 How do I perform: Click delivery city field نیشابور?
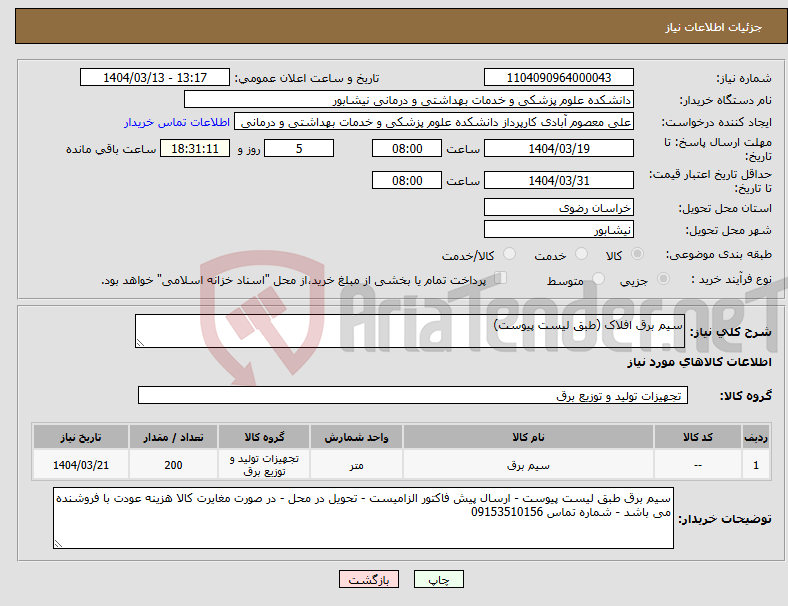pyautogui.click(x=558, y=230)
